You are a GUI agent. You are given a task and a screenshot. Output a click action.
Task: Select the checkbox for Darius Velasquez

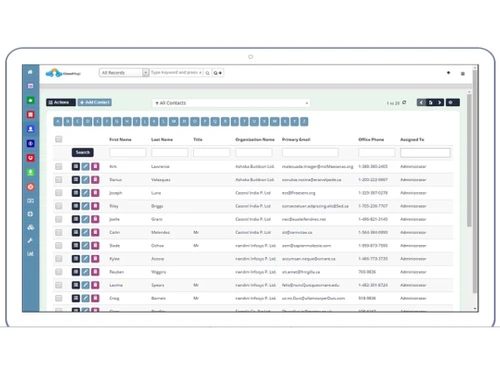(59, 180)
